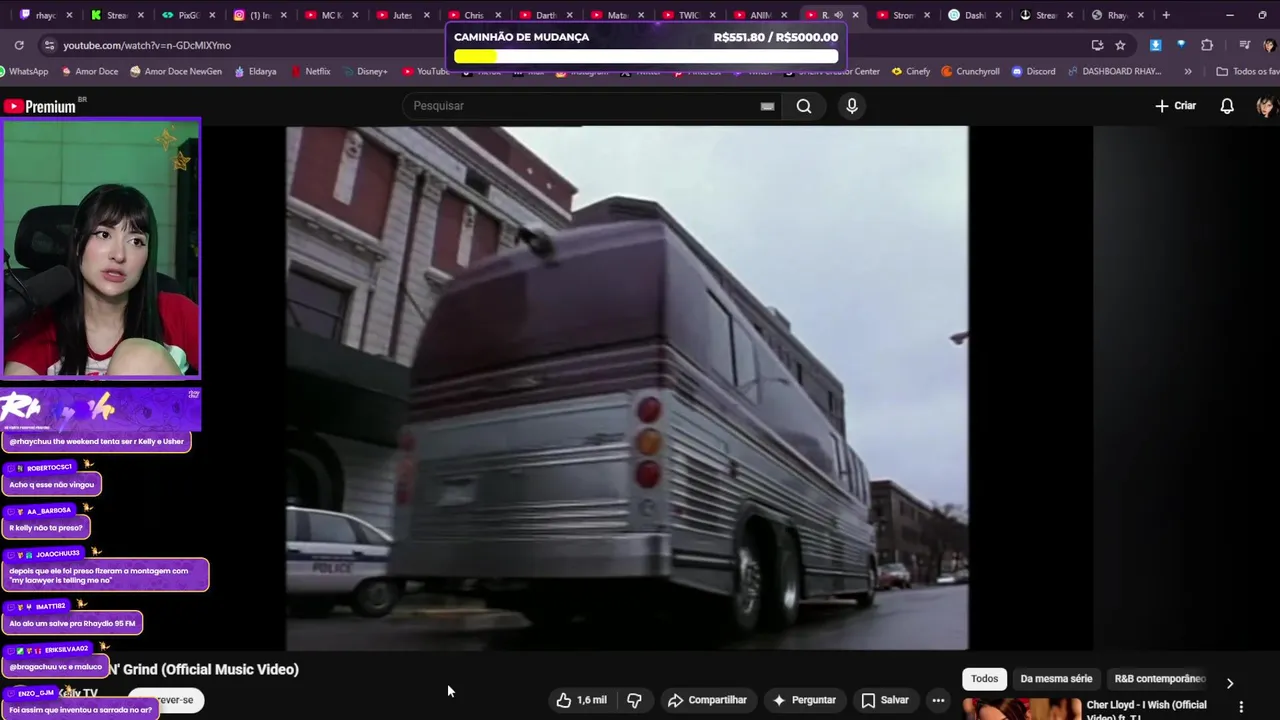Open site info icon beside the URL
1280x720 pixels.
pos(49,45)
